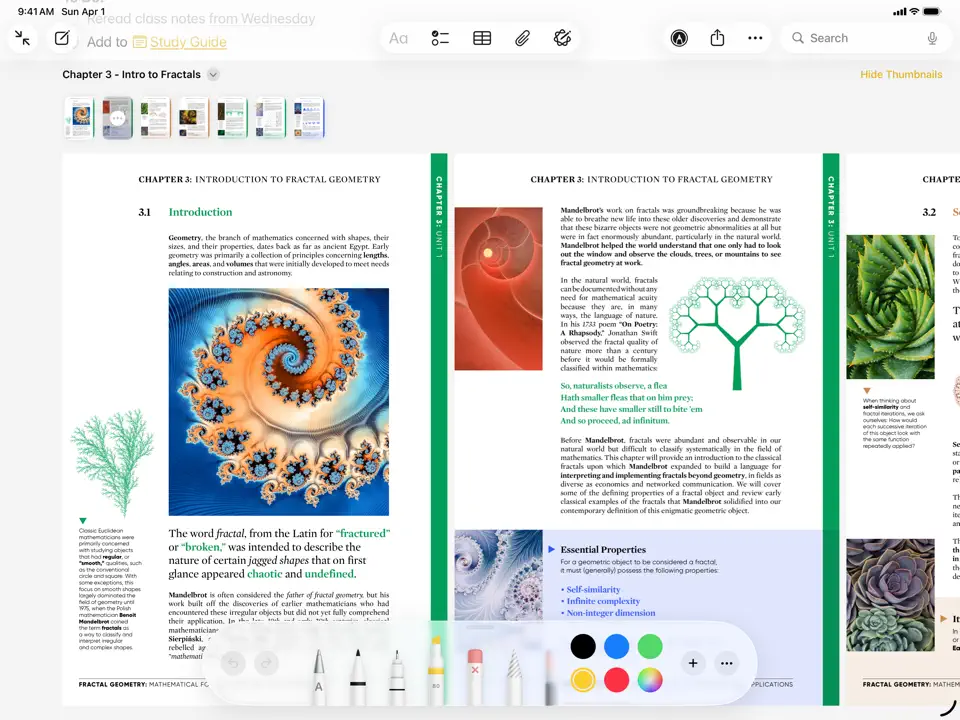
Task: Open the note's more options menu
Action: (755, 38)
